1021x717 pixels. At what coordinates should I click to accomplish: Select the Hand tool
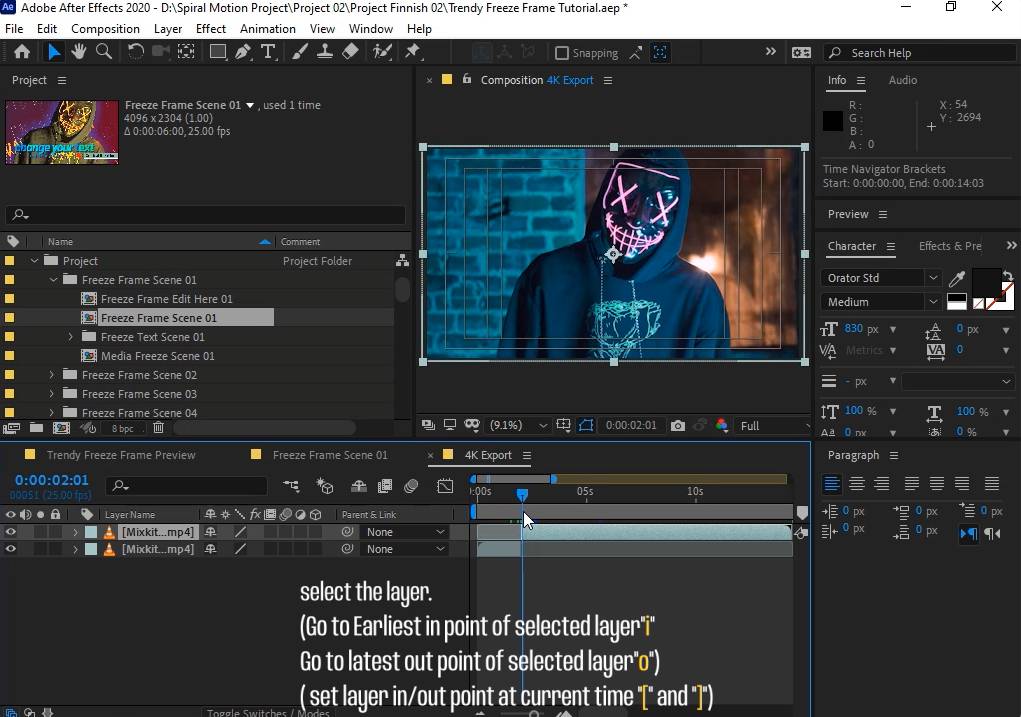pyautogui.click(x=78, y=52)
